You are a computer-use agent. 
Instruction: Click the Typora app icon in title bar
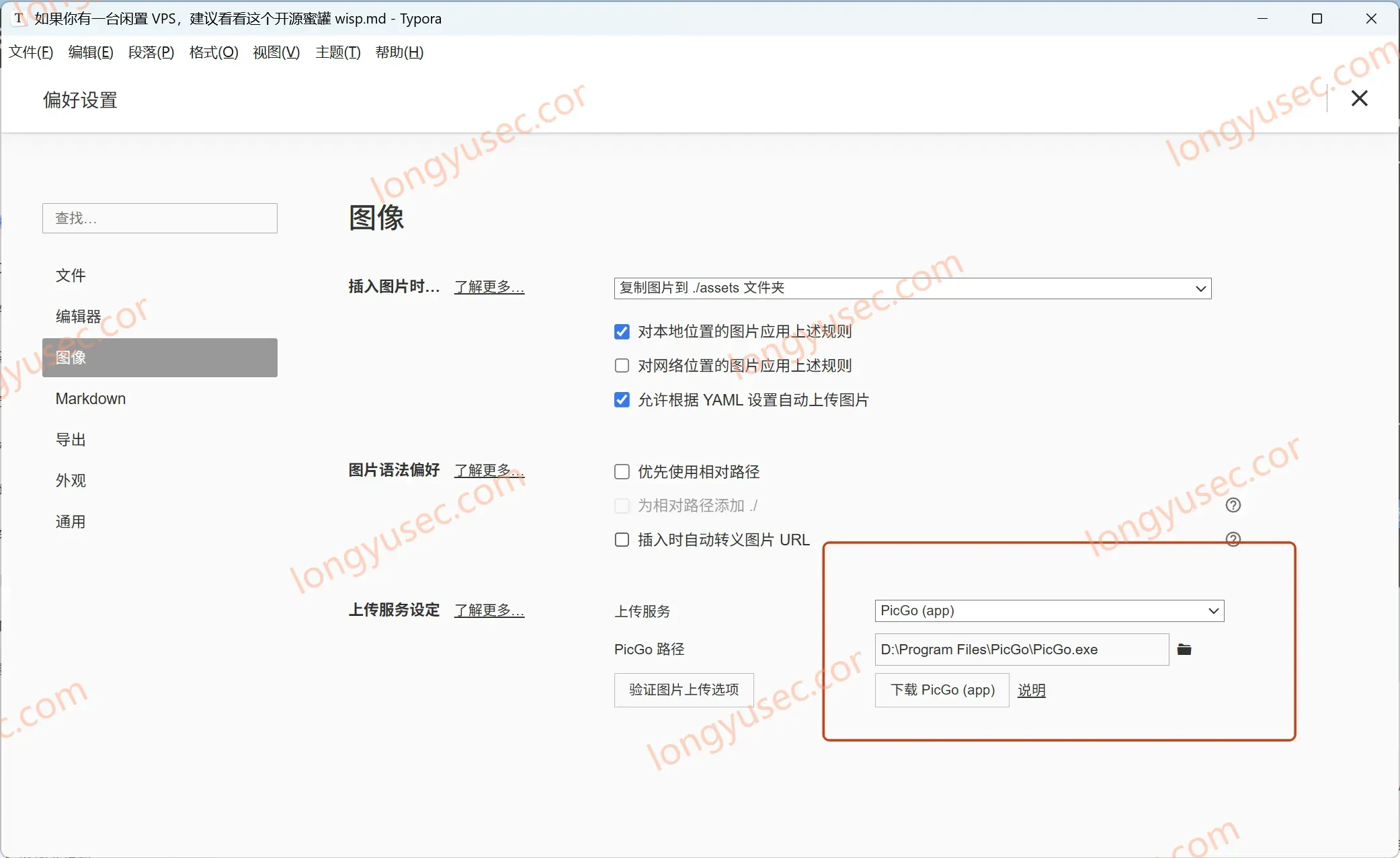pos(19,18)
